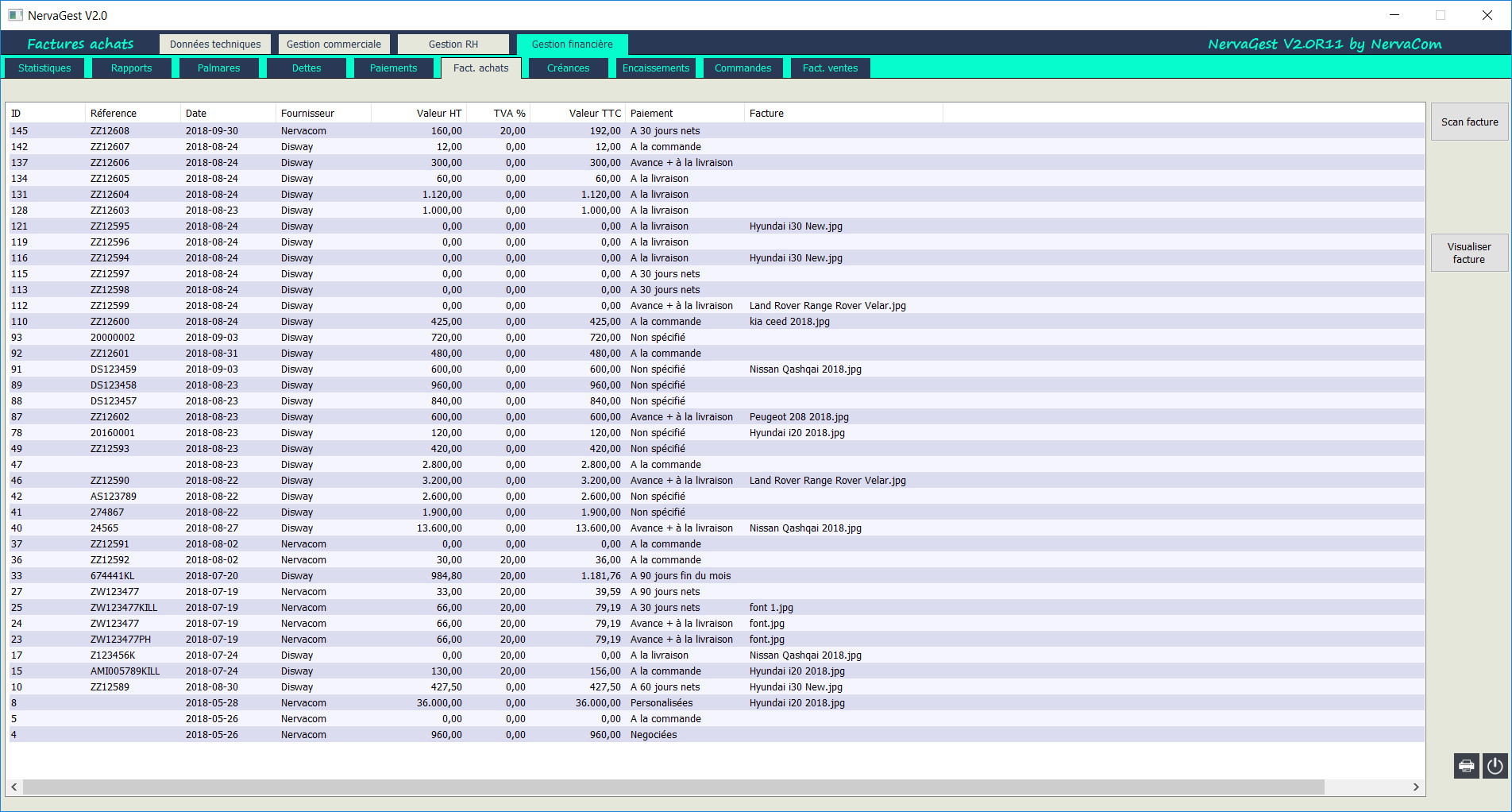Select the row with reference 674441KL
The image size is (1512, 812).
click(112, 576)
